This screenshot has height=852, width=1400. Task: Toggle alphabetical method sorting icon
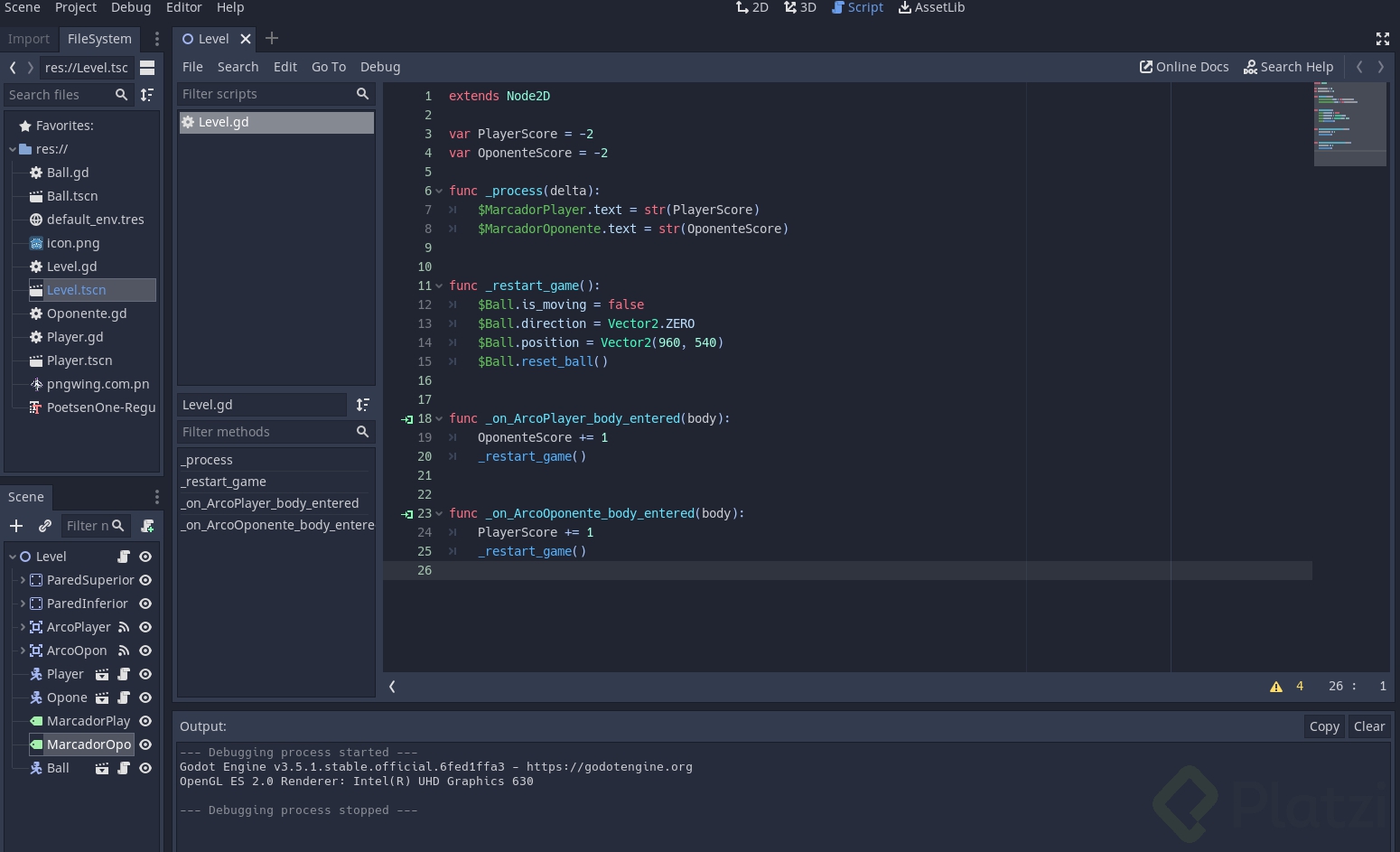point(363,405)
